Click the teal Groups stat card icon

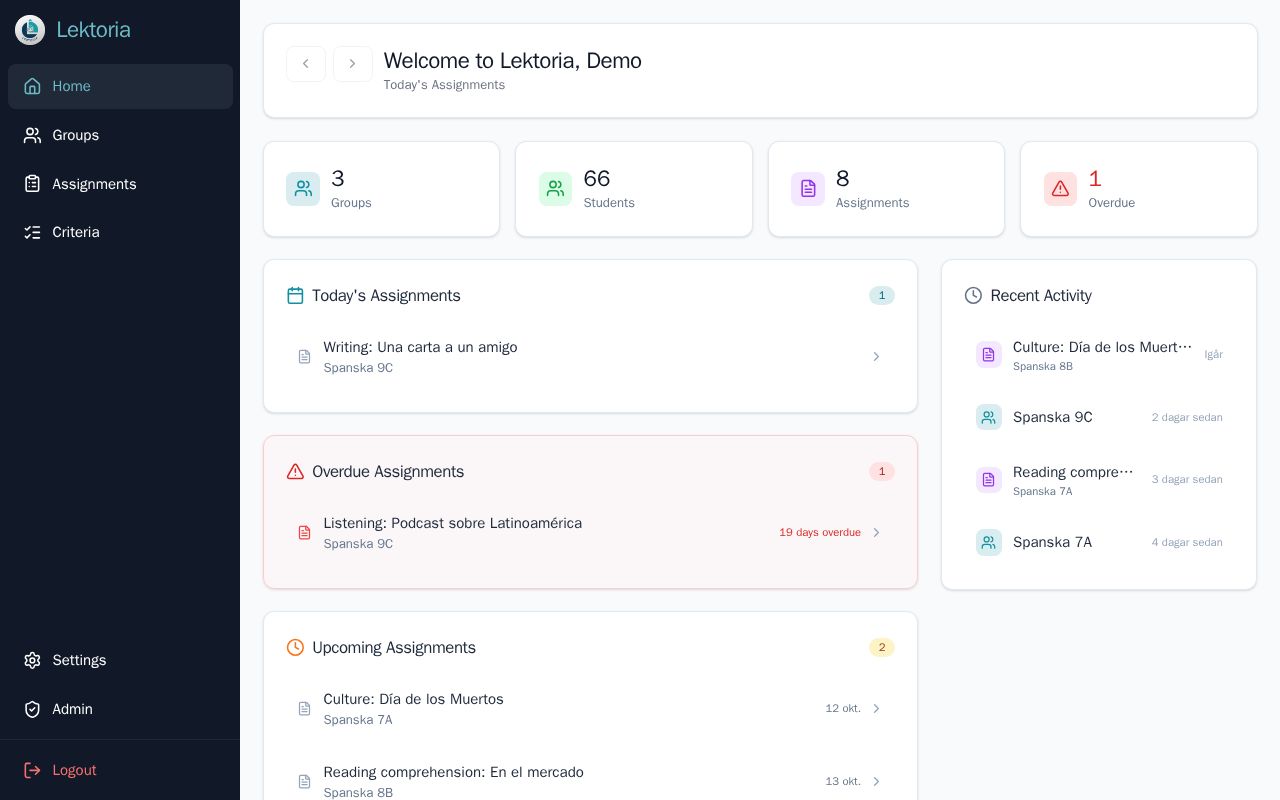[x=303, y=189]
